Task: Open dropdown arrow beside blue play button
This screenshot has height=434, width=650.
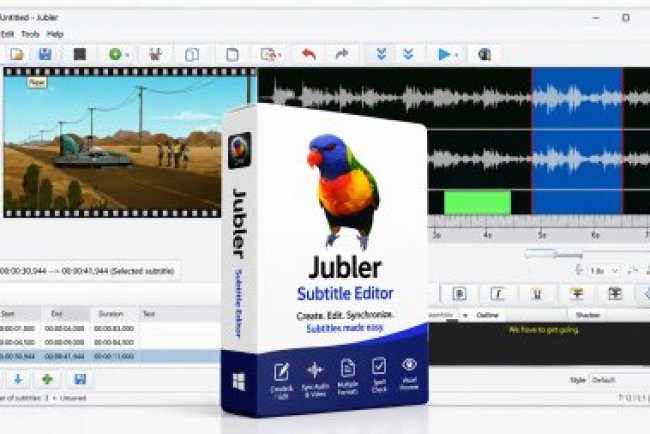Action: (x=456, y=55)
